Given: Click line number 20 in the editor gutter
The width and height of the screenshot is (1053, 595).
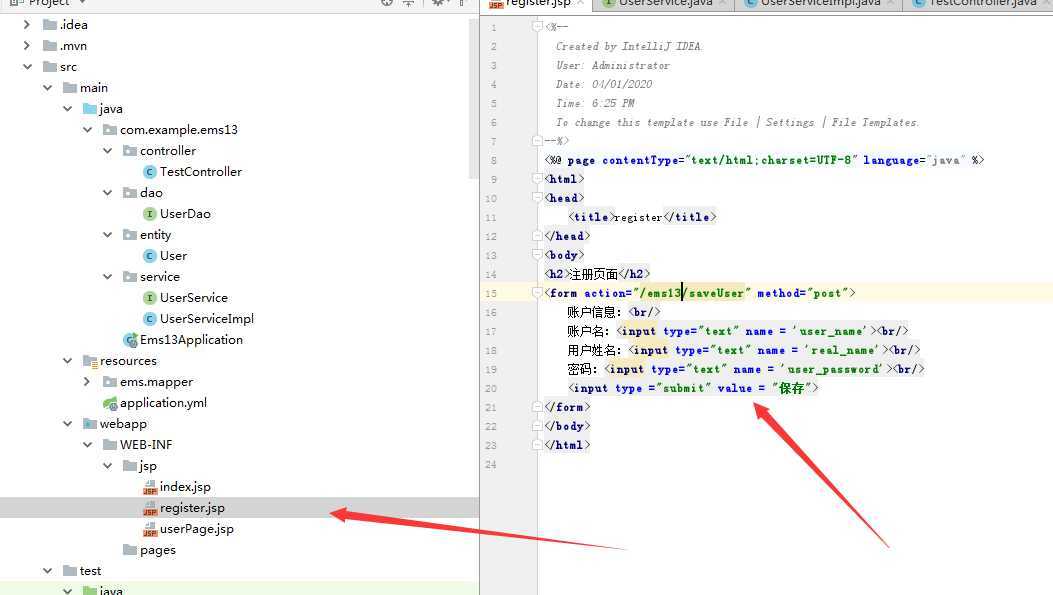Looking at the screenshot, I should coord(491,388).
